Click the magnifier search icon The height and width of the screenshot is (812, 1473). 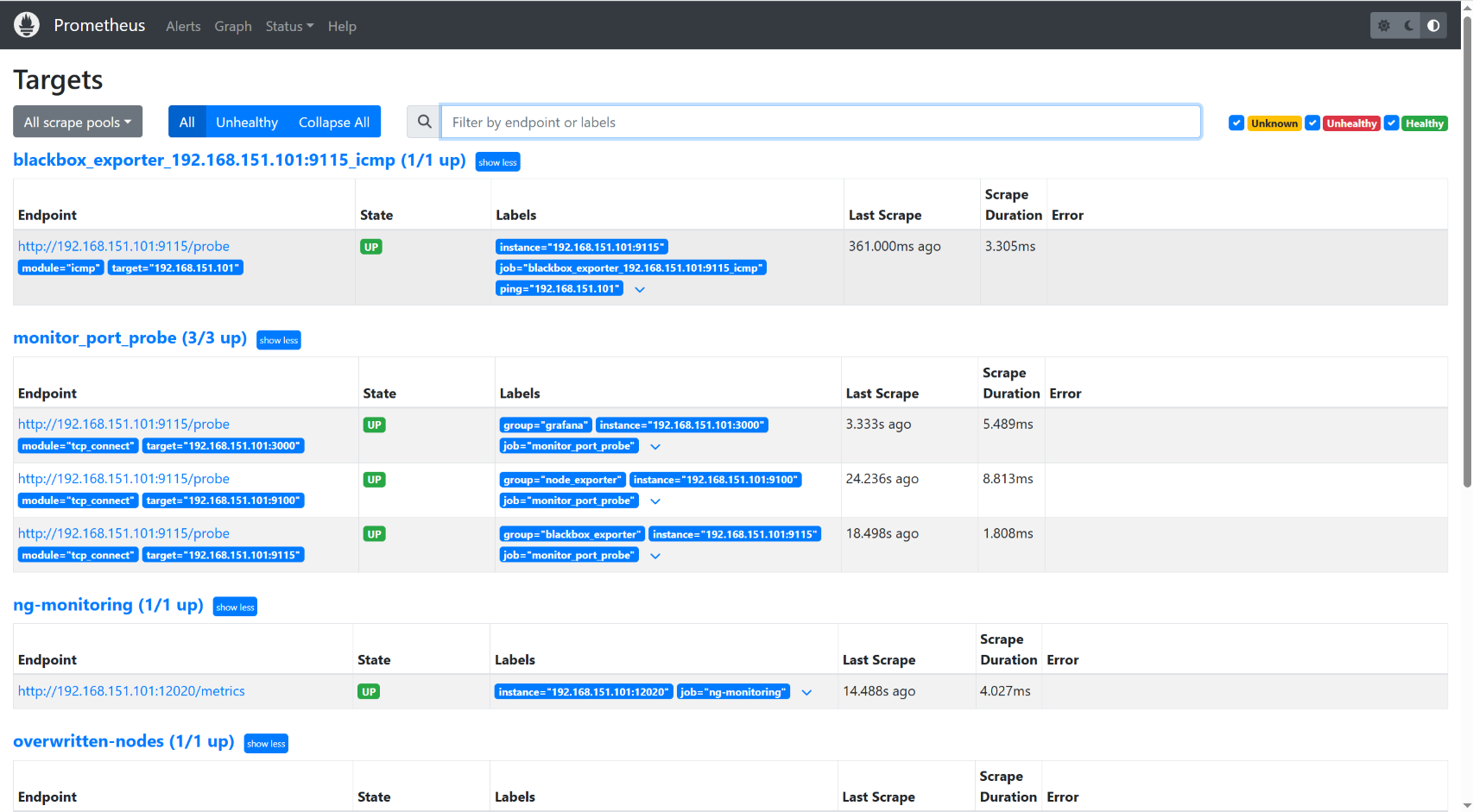click(x=424, y=122)
